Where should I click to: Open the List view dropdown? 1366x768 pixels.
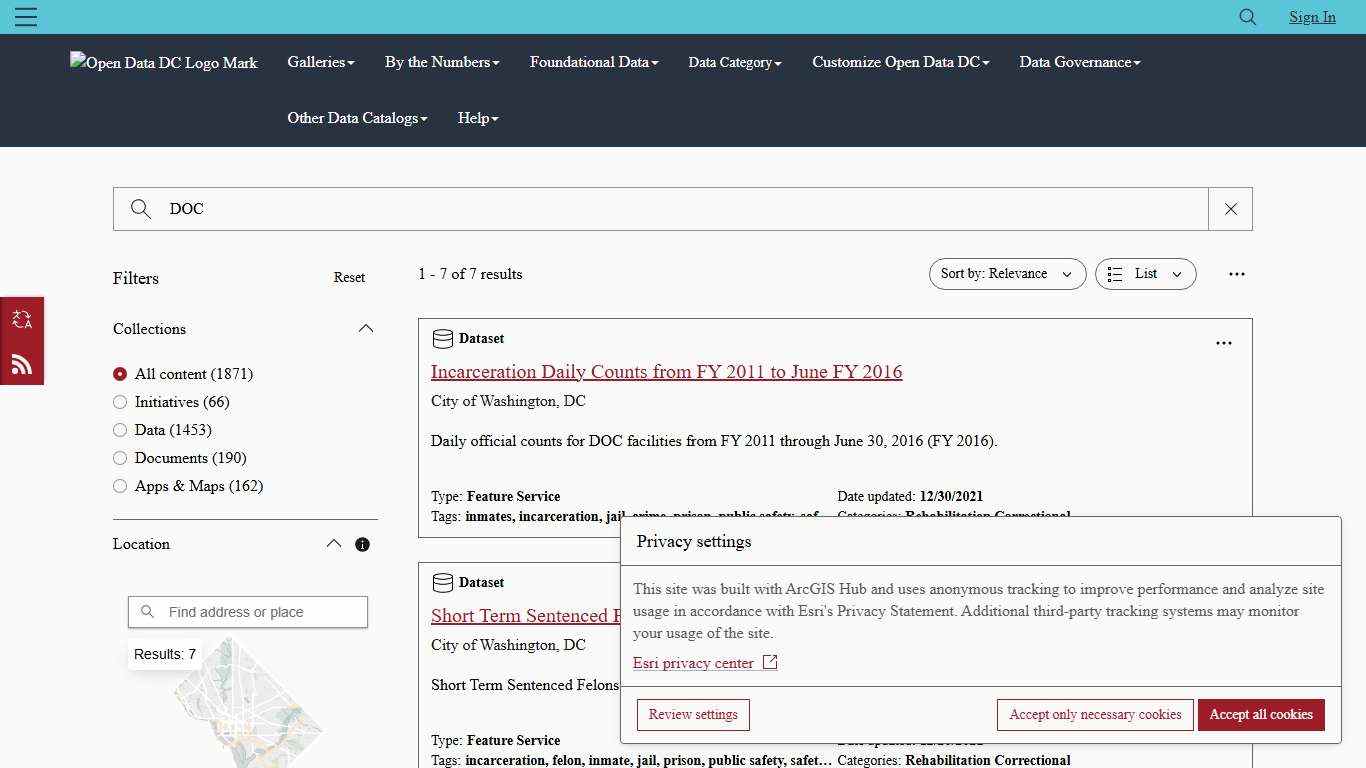[x=1145, y=274]
